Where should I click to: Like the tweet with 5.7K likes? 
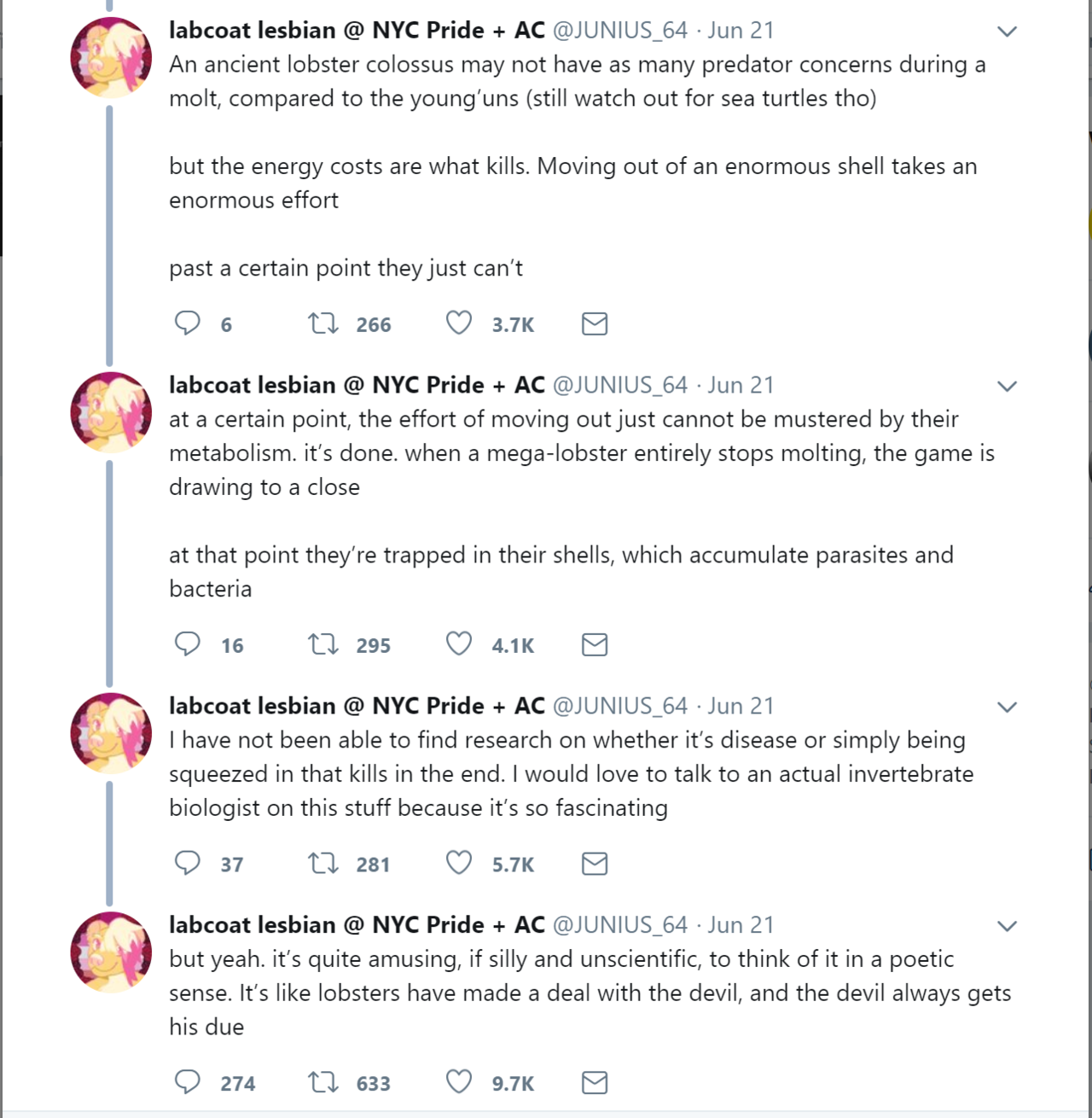click(459, 864)
